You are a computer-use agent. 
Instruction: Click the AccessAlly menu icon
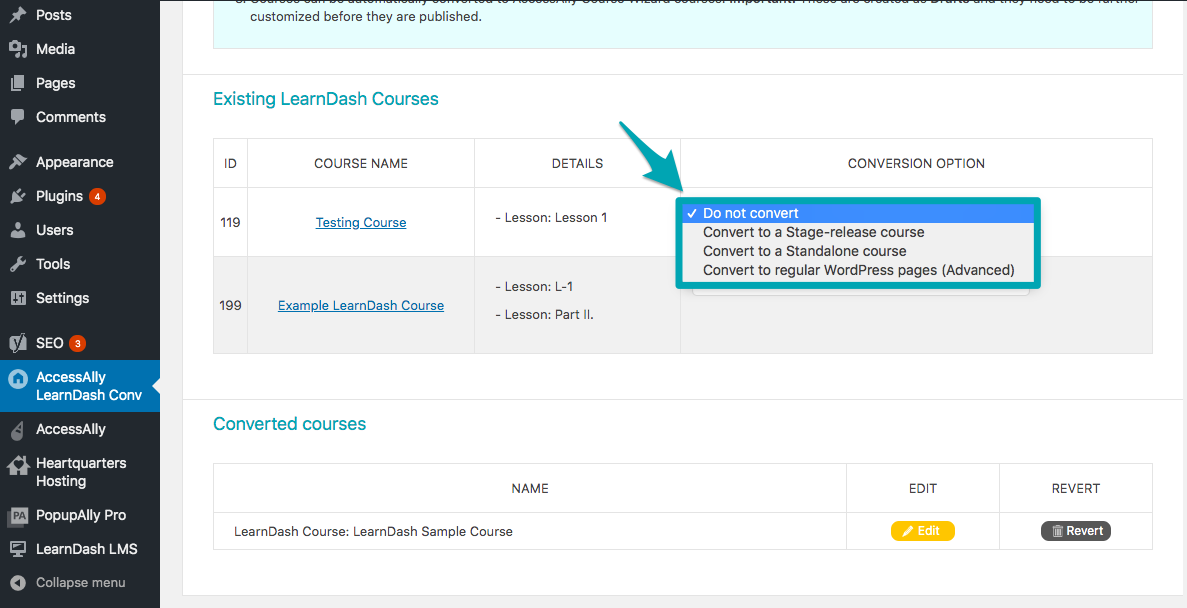pyautogui.click(x=18, y=430)
